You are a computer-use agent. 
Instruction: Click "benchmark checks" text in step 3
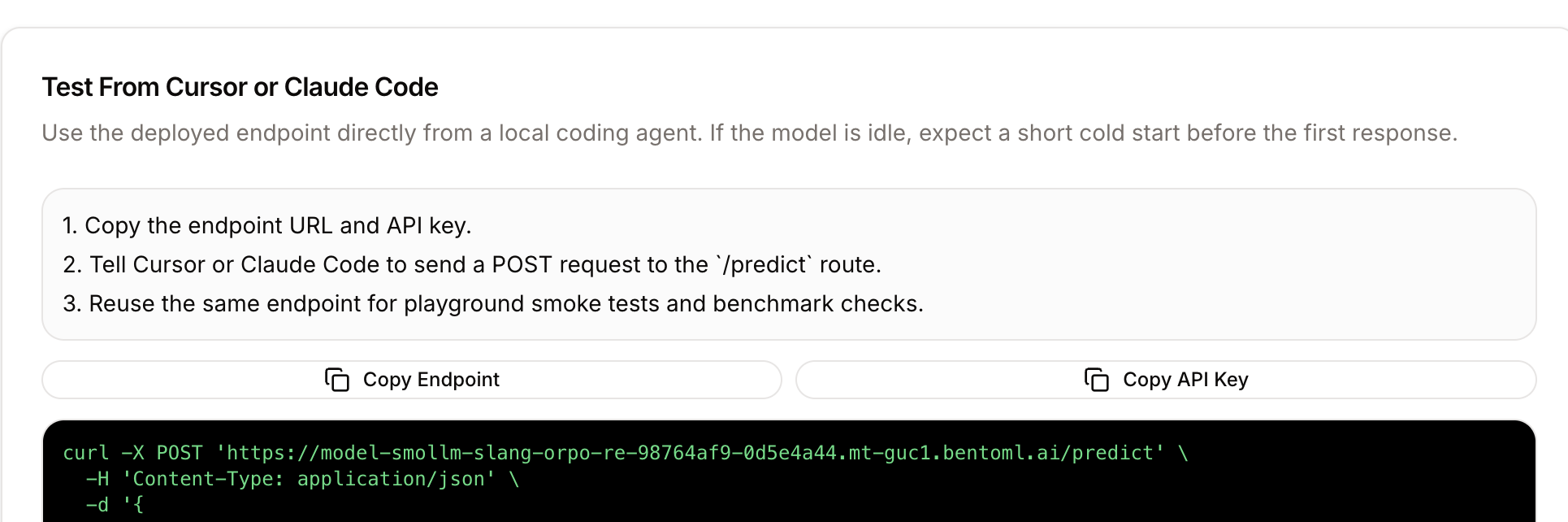817,303
